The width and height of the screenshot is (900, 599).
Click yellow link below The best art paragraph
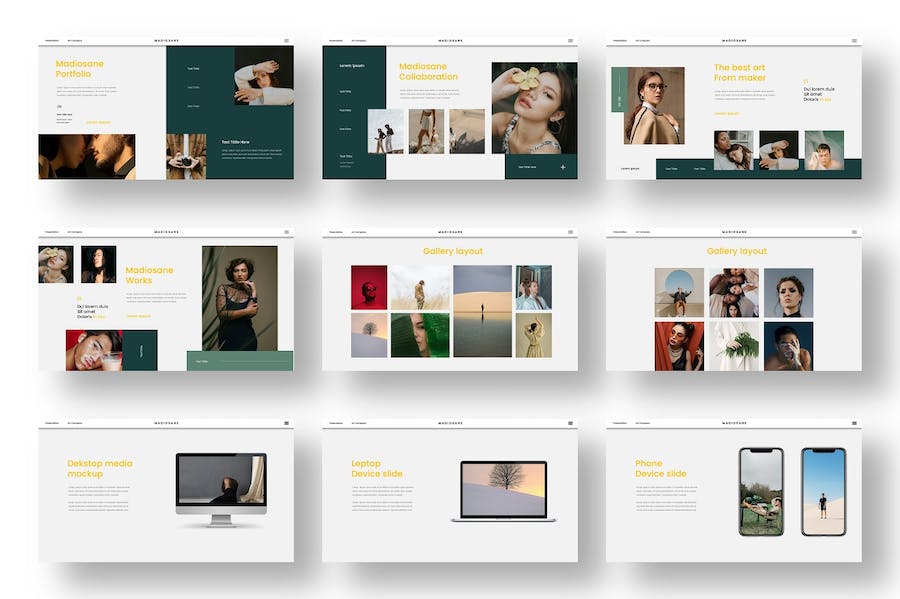click(x=726, y=114)
